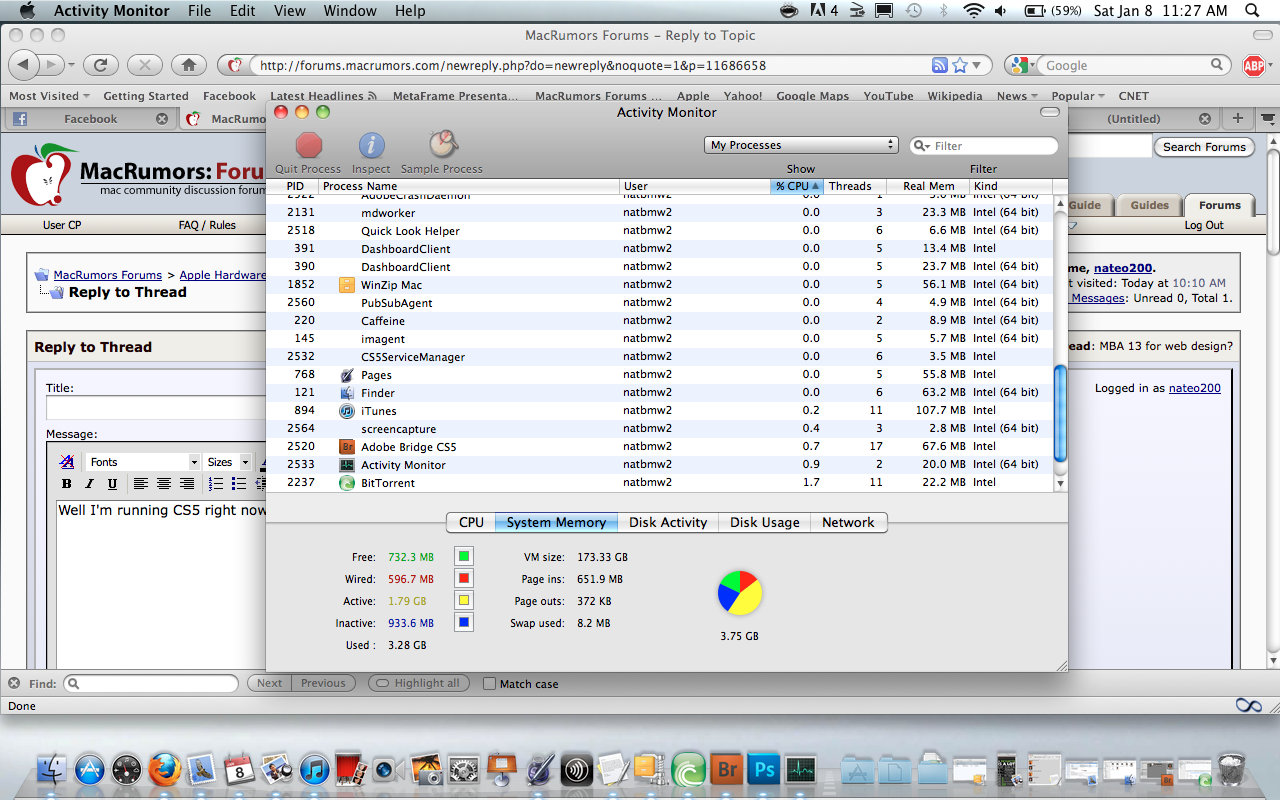Bookmark page with the star icon
The image size is (1280, 800).
coord(960,65)
